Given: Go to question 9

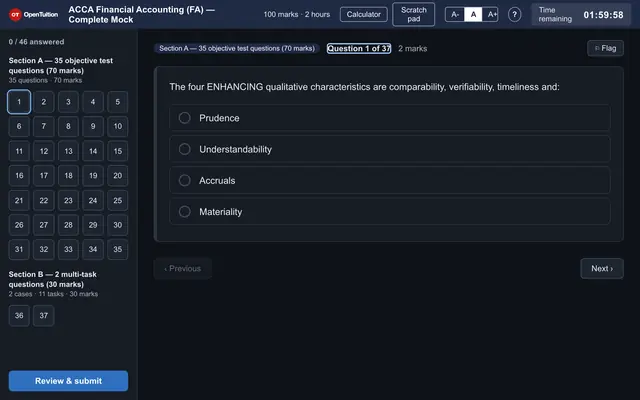Looking at the screenshot, I should tap(93, 126).
